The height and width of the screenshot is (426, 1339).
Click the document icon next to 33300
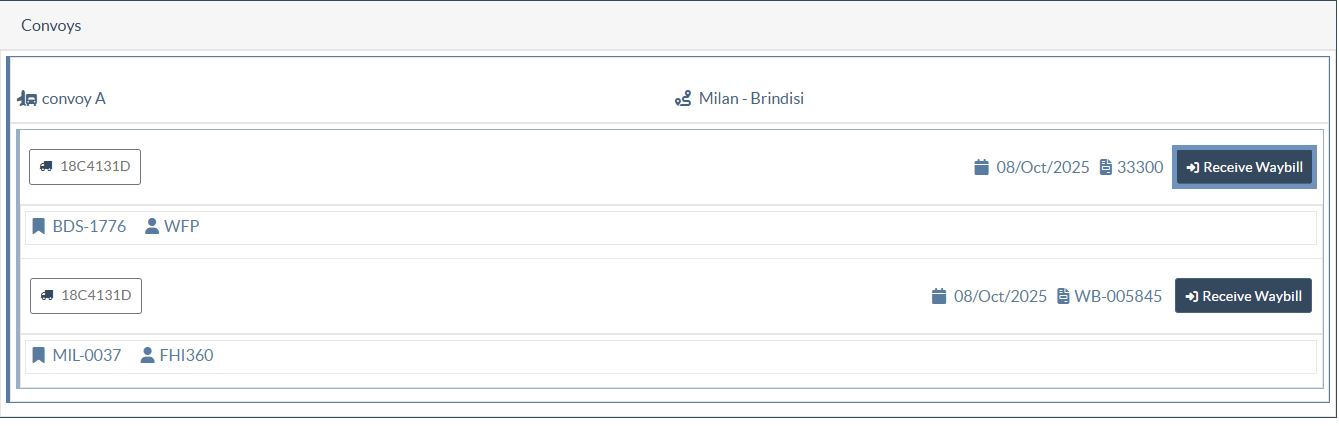1105,167
